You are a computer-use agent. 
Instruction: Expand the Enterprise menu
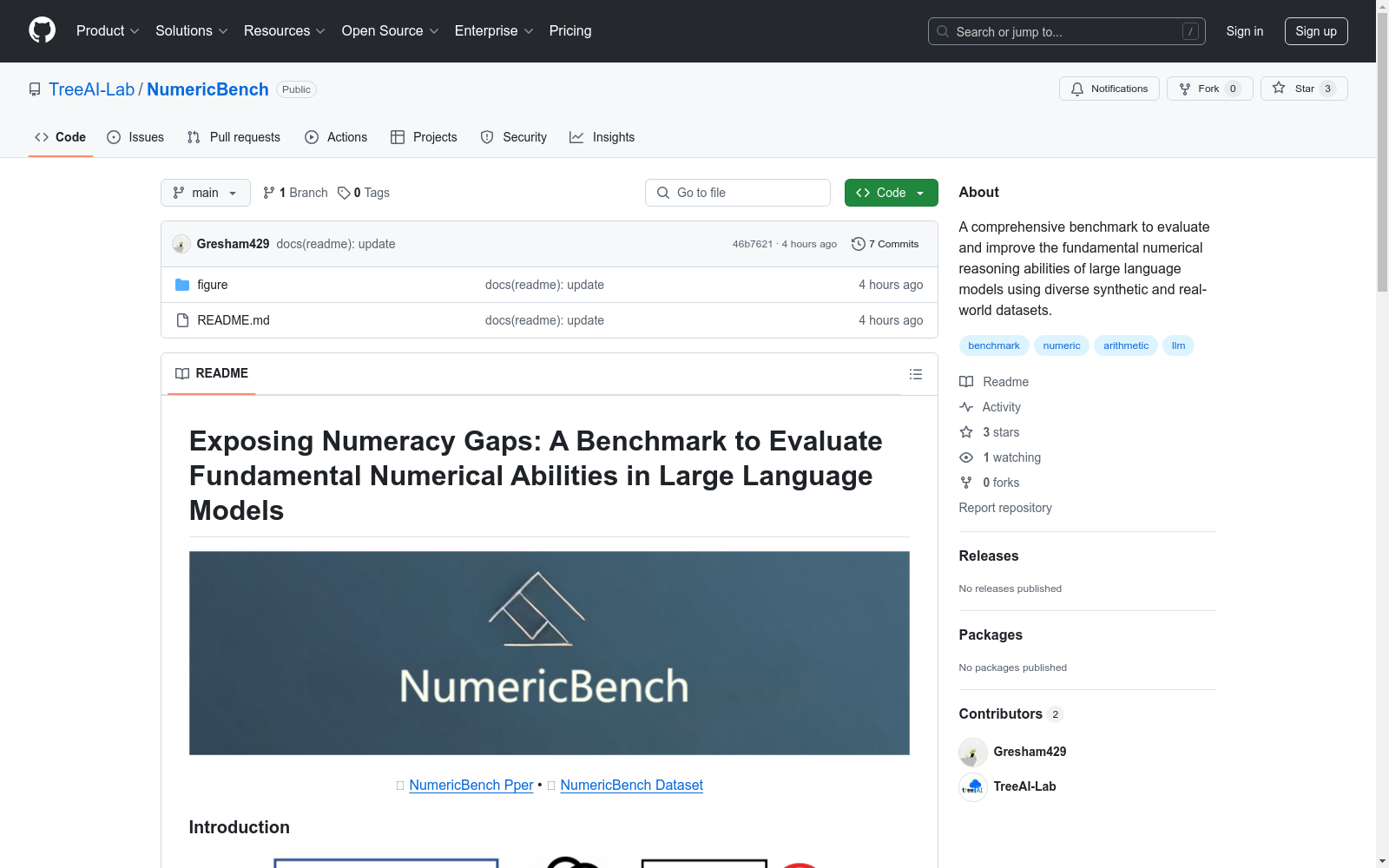[x=494, y=30]
